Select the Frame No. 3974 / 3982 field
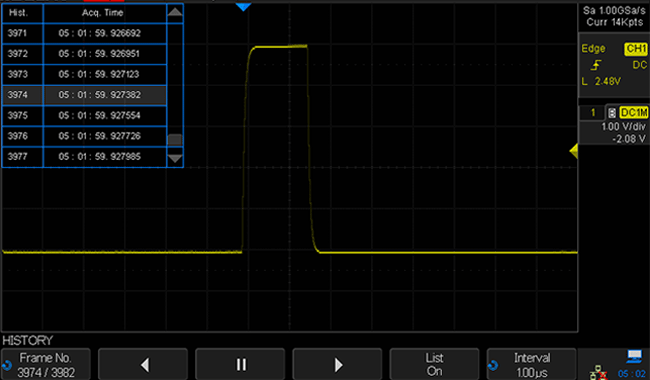Viewport: 650px width, 380px height. (x=46, y=365)
